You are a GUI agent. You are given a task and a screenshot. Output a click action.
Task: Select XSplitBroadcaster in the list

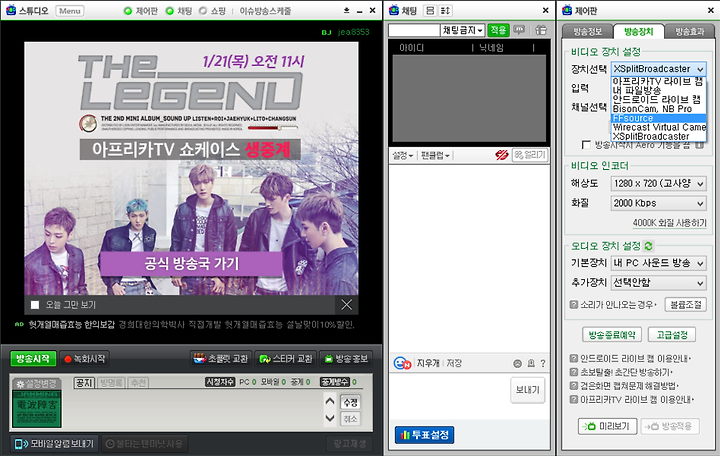pos(659,136)
